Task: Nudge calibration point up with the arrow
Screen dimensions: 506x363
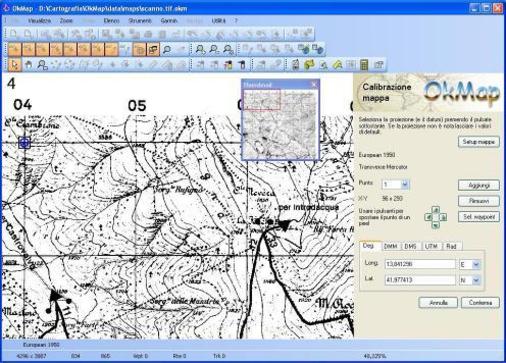Action: coord(436,210)
